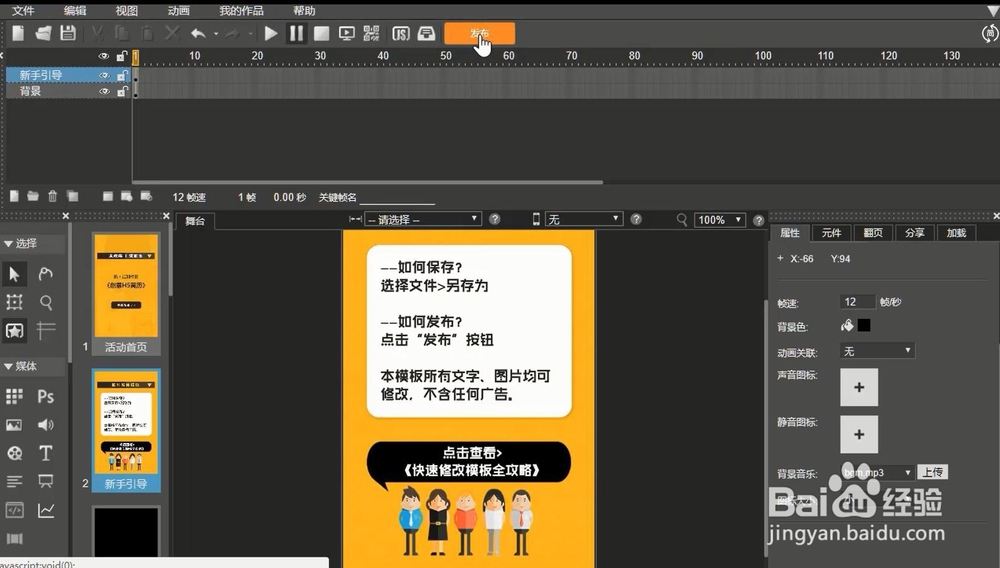The image size is (1000, 568).
Task: Click the Copy icon in toolbar
Action: click(122, 33)
